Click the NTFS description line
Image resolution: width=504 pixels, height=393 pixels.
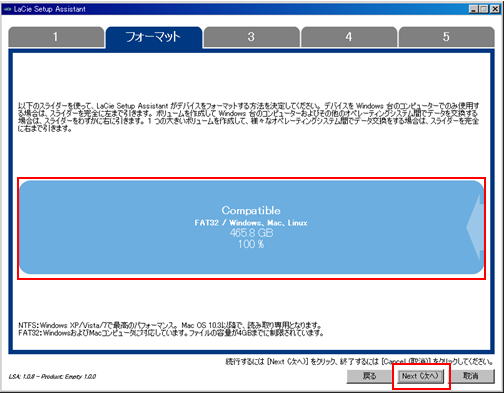point(170,325)
